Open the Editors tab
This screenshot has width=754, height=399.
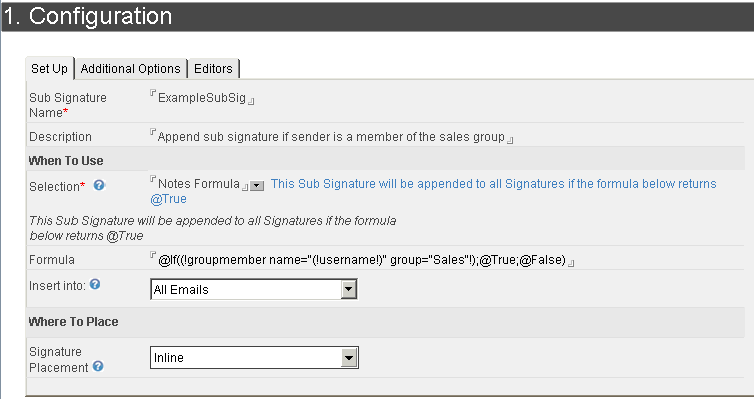tap(213, 69)
